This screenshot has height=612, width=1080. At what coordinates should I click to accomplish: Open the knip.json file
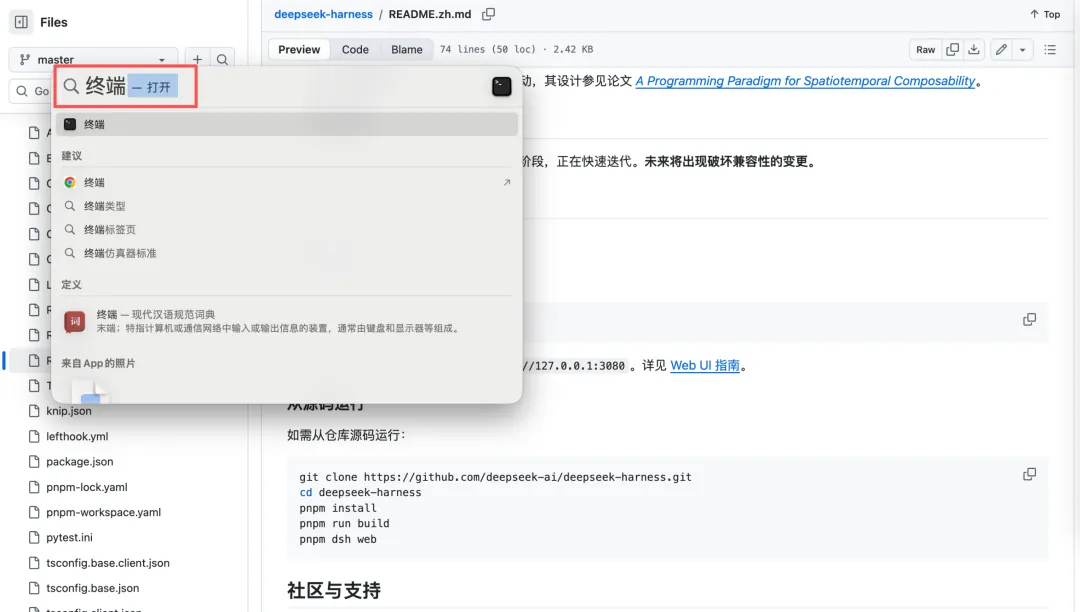click(68, 411)
